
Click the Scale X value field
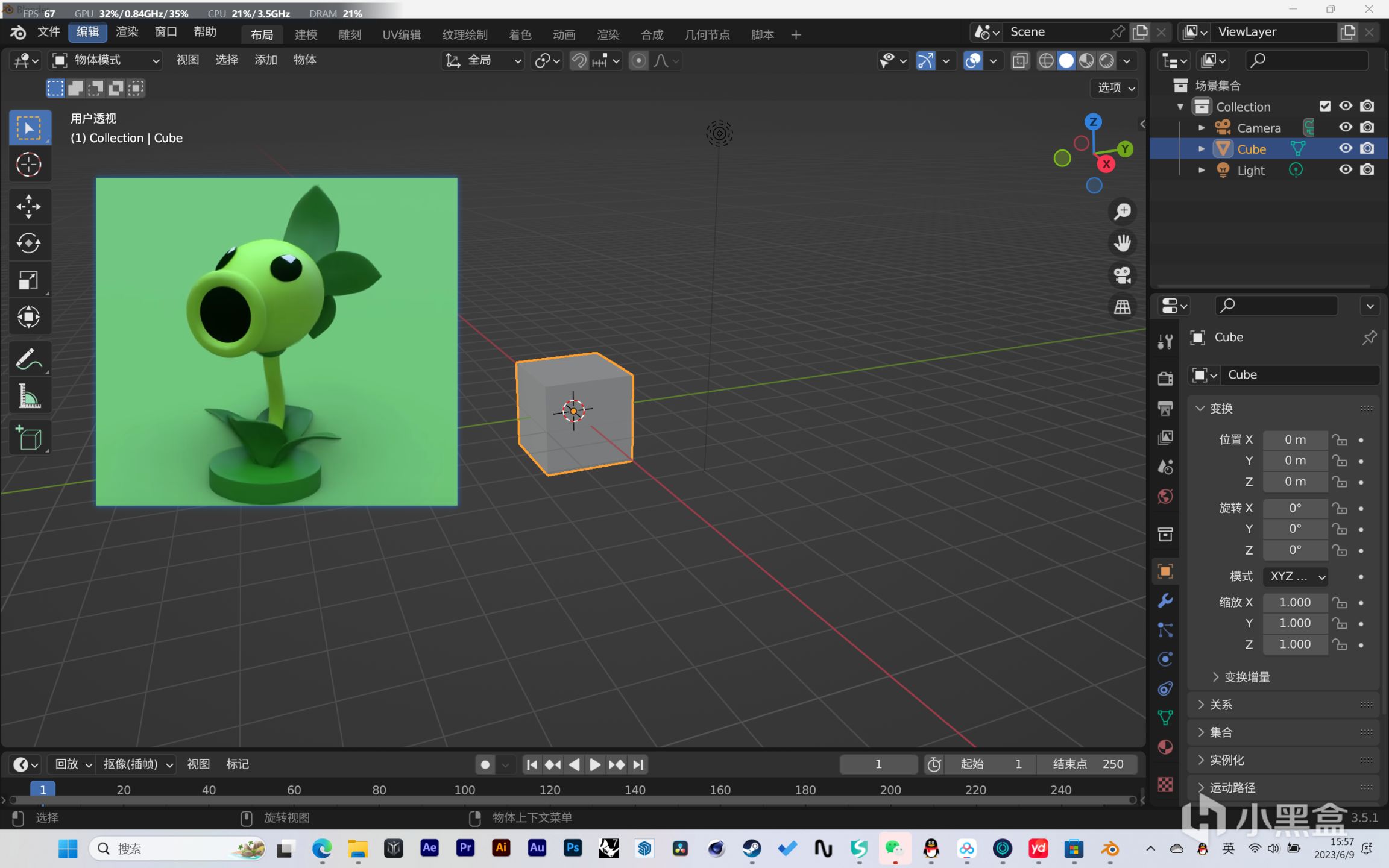tap(1295, 602)
